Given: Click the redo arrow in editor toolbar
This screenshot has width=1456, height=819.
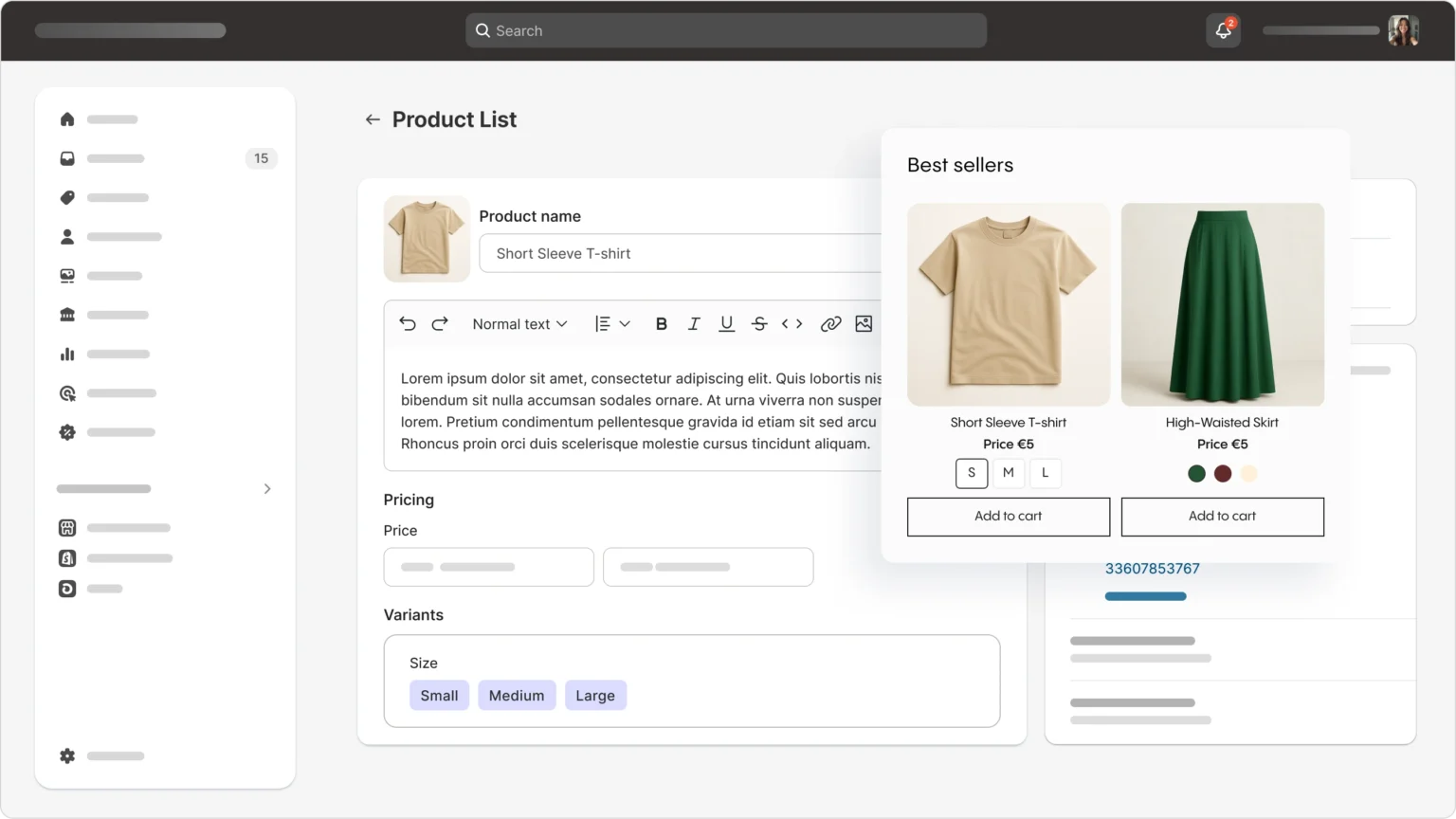Looking at the screenshot, I should (x=440, y=324).
